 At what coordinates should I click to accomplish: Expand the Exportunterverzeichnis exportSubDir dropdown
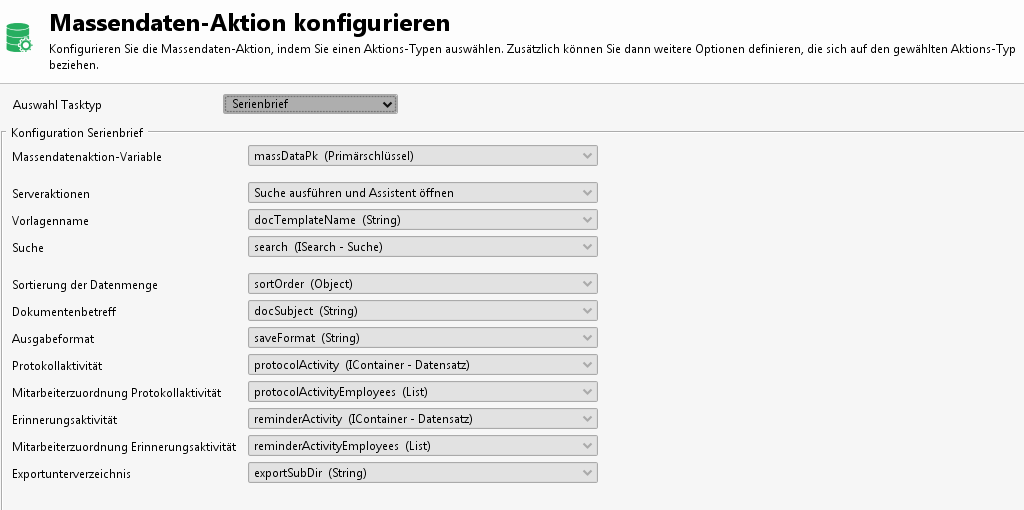(422, 473)
